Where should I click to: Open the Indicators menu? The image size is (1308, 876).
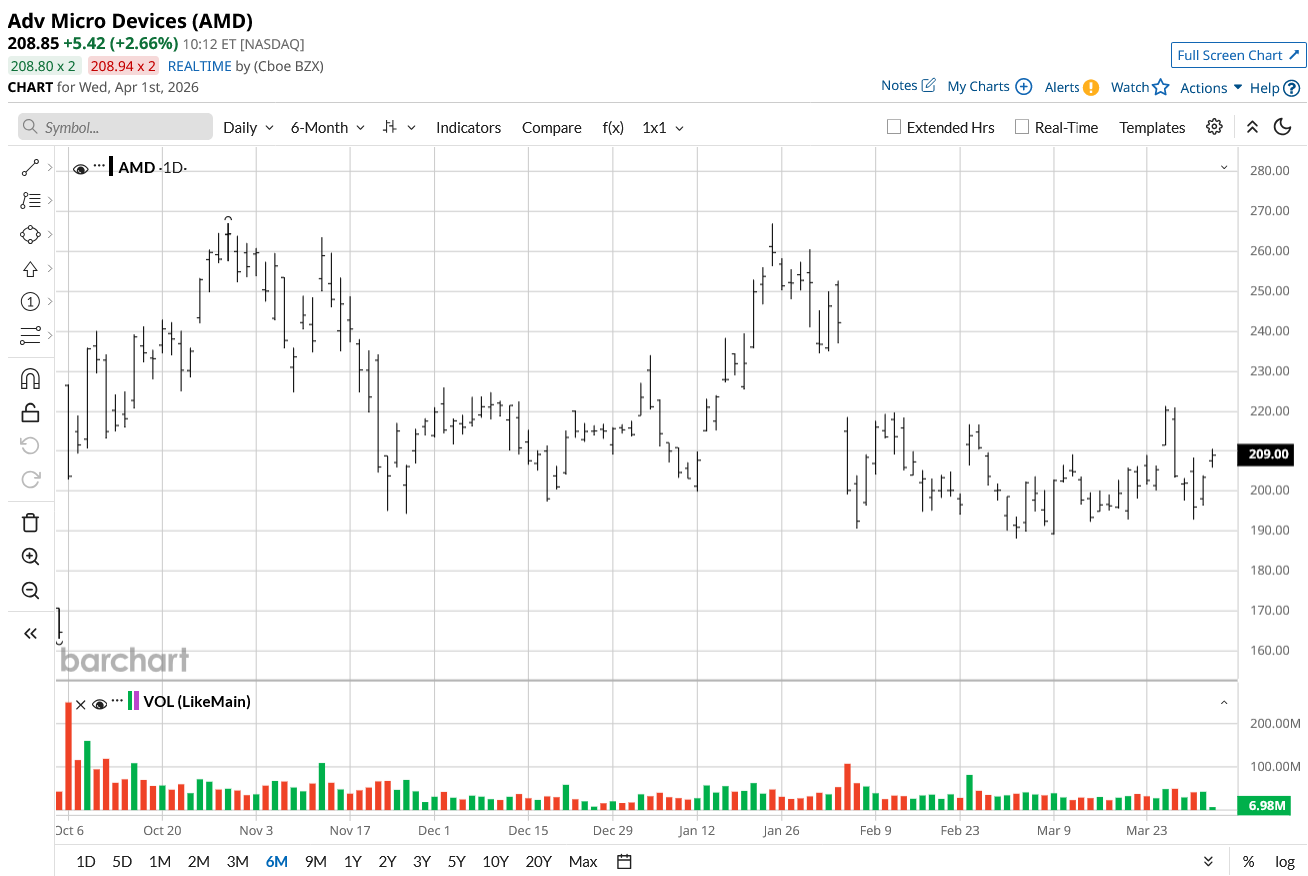468,127
